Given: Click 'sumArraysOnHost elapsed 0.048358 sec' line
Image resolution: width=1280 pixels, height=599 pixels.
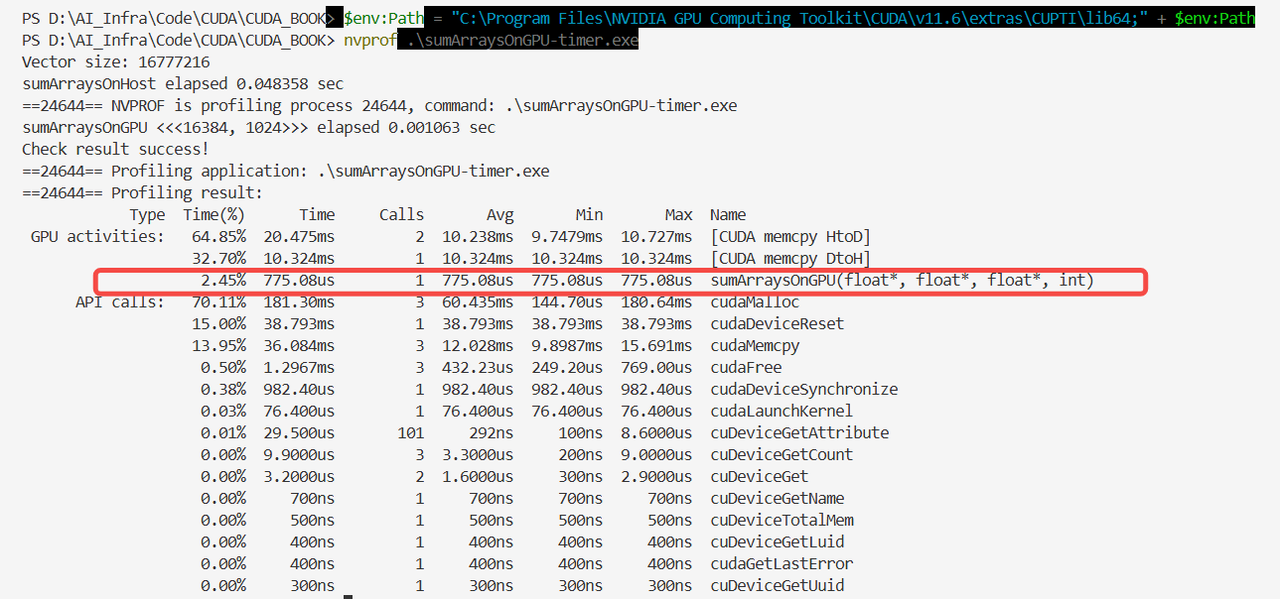Looking at the screenshot, I should tap(183, 84).
